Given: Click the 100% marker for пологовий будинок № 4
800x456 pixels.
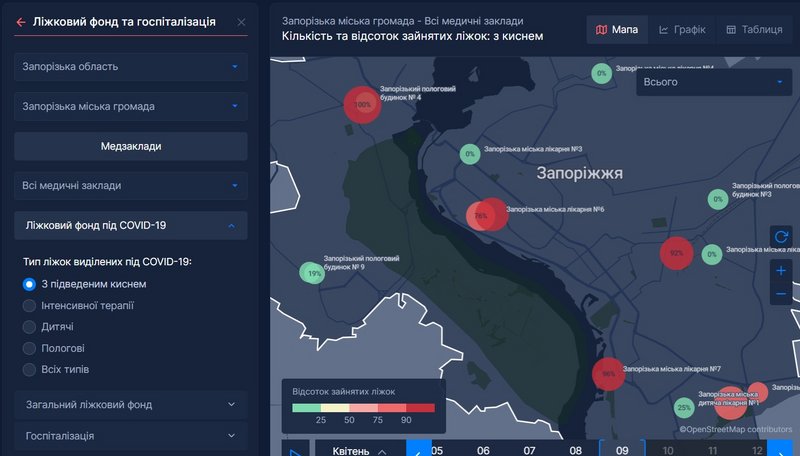Looking at the screenshot, I should [363, 104].
